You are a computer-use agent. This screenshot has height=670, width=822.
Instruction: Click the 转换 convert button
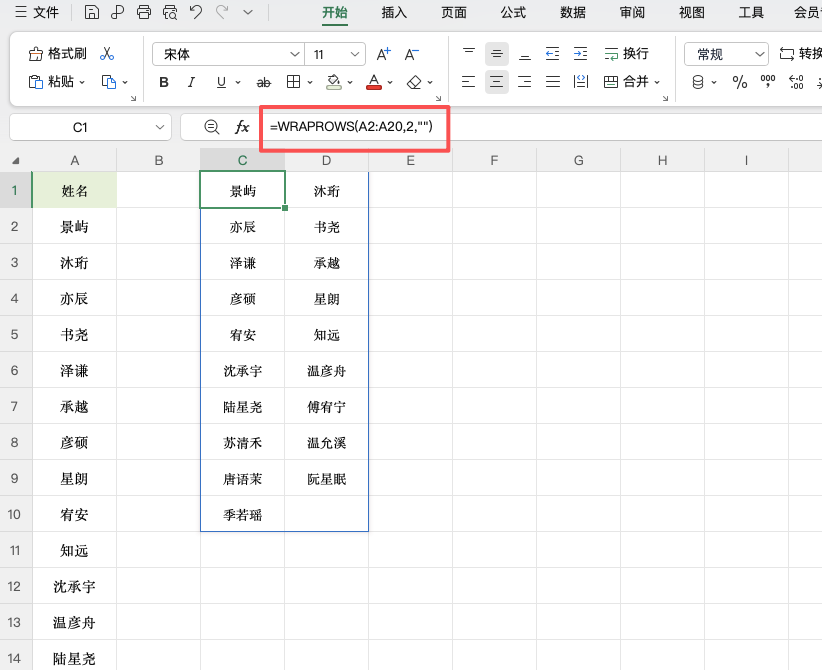(801, 53)
